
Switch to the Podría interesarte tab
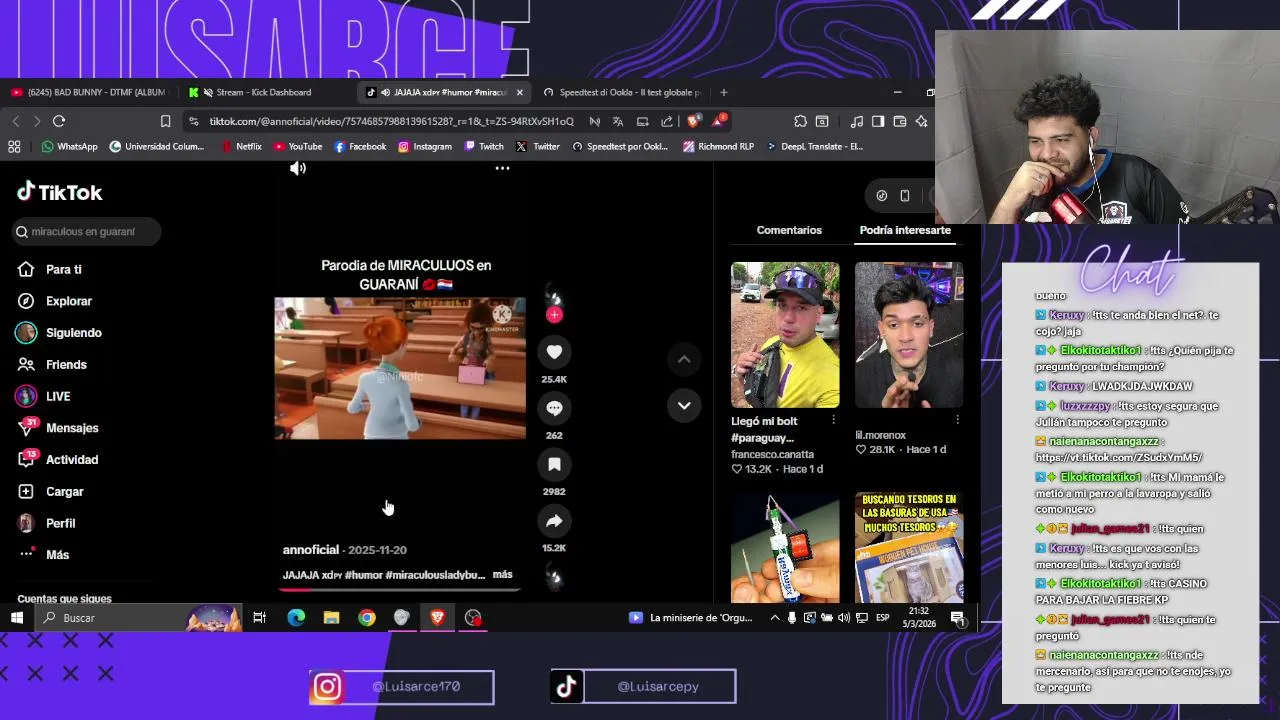pos(905,230)
